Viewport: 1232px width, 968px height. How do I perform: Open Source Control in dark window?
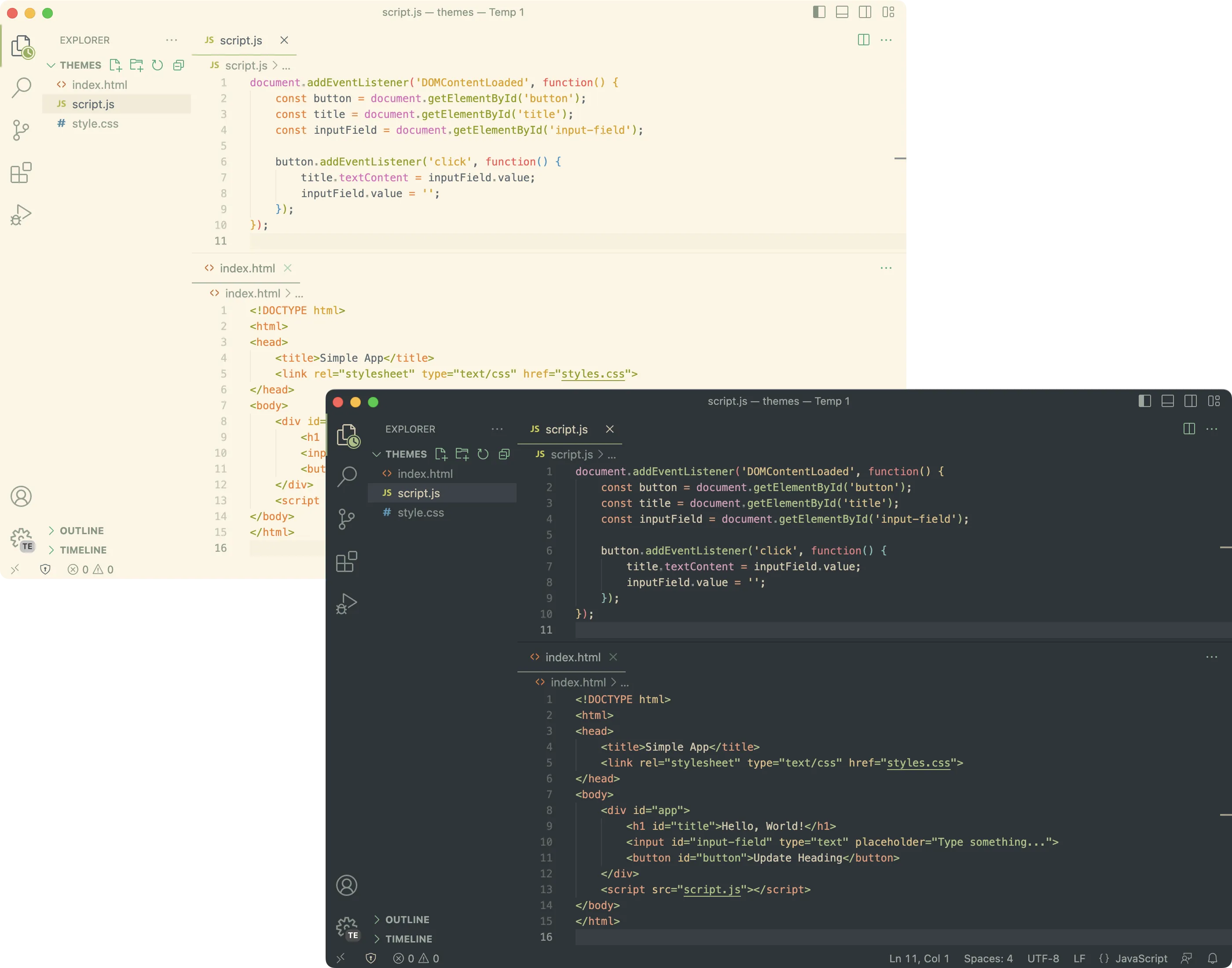[x=346, y=519]
